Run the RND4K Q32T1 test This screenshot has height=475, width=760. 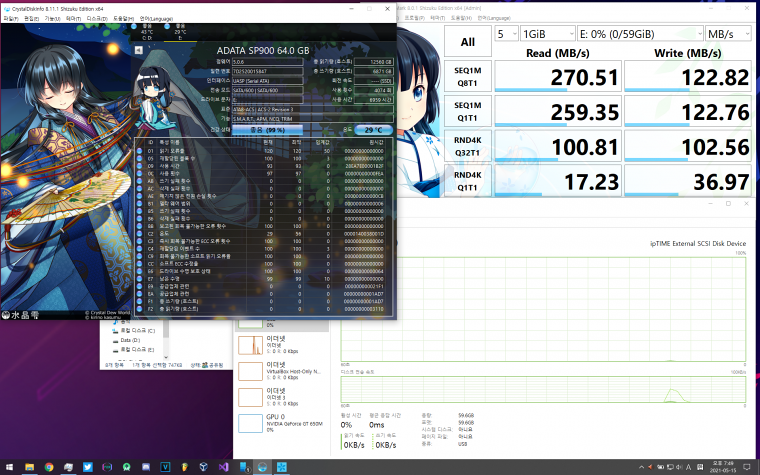point(468,146)
